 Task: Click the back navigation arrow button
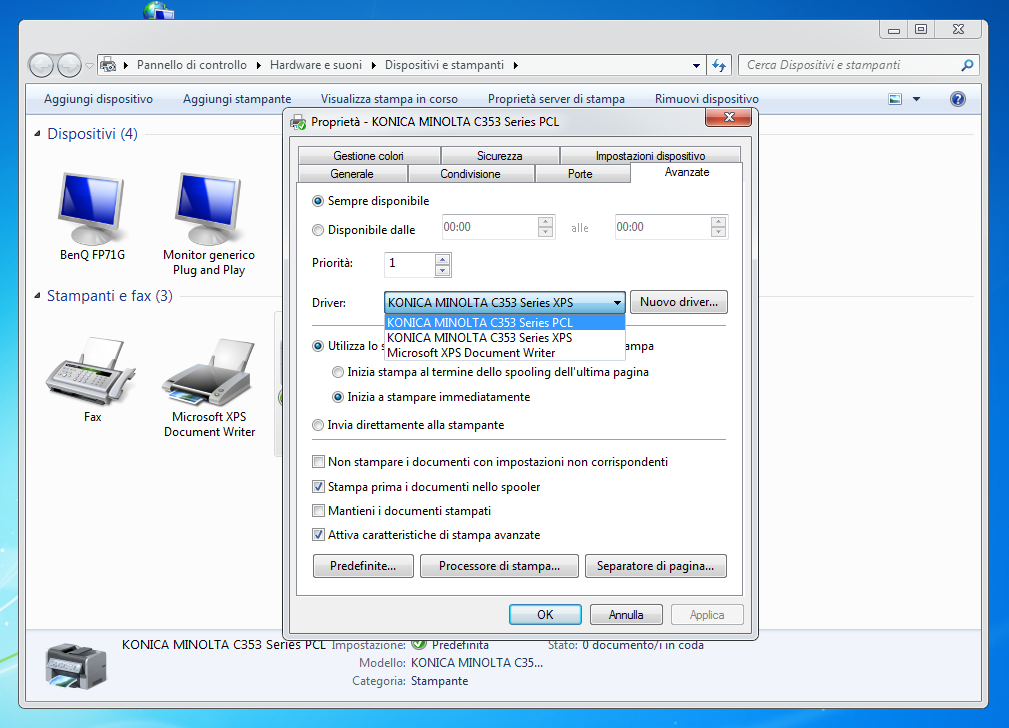42,65
